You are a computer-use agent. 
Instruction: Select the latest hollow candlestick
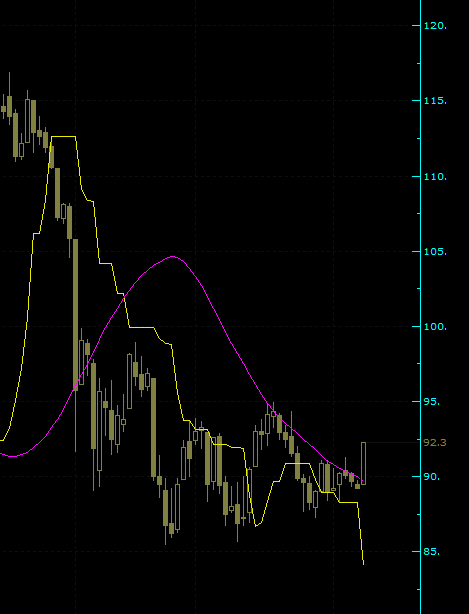[363, 463]
